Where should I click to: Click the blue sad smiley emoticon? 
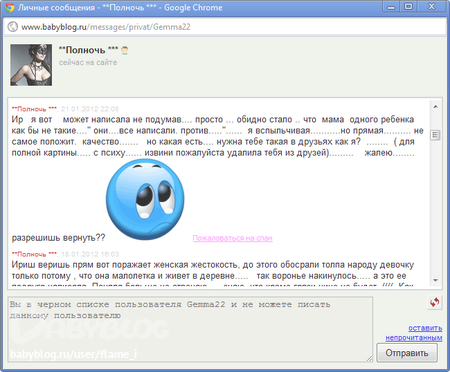[x=145, y=199]
